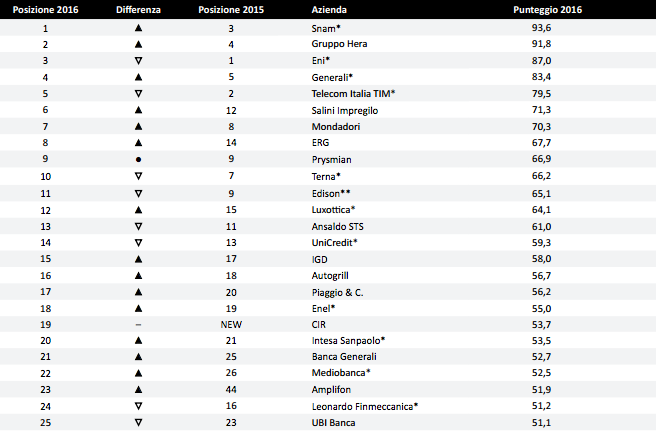Click the dash symbol in CIR row
This screenshot has width=656, height=432.
(138, 325)
